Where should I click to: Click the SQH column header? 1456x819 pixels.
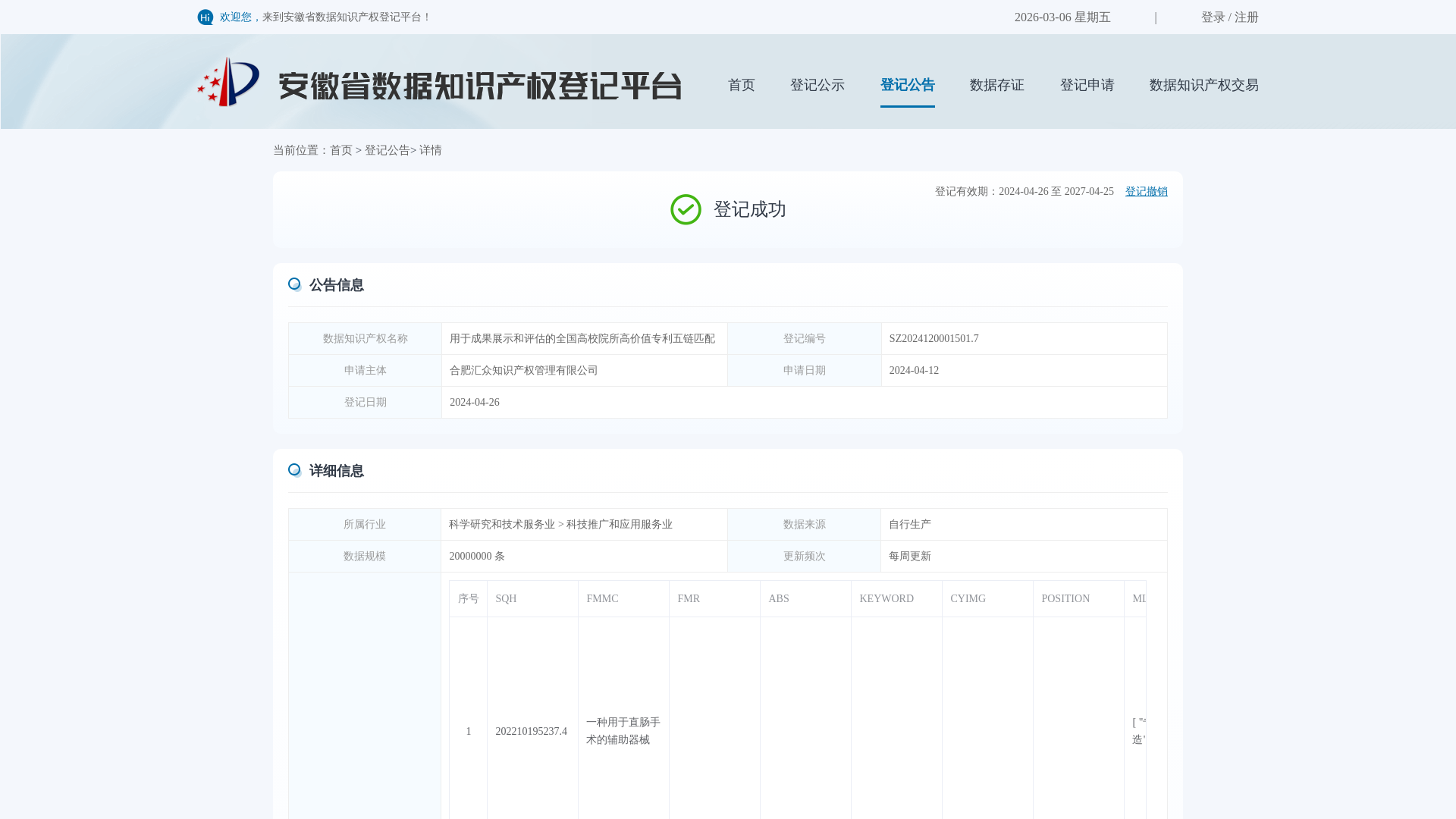coord(532,599)
